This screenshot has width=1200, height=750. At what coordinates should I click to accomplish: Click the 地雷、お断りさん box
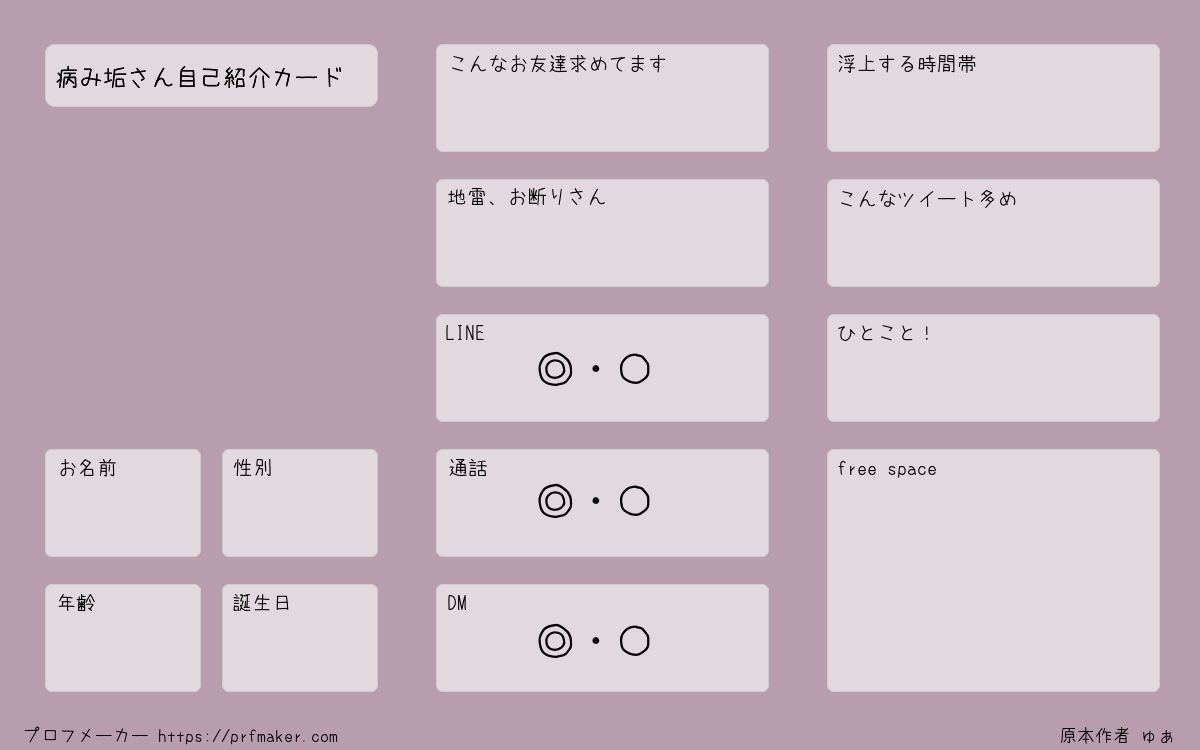[x=602, y=233]
